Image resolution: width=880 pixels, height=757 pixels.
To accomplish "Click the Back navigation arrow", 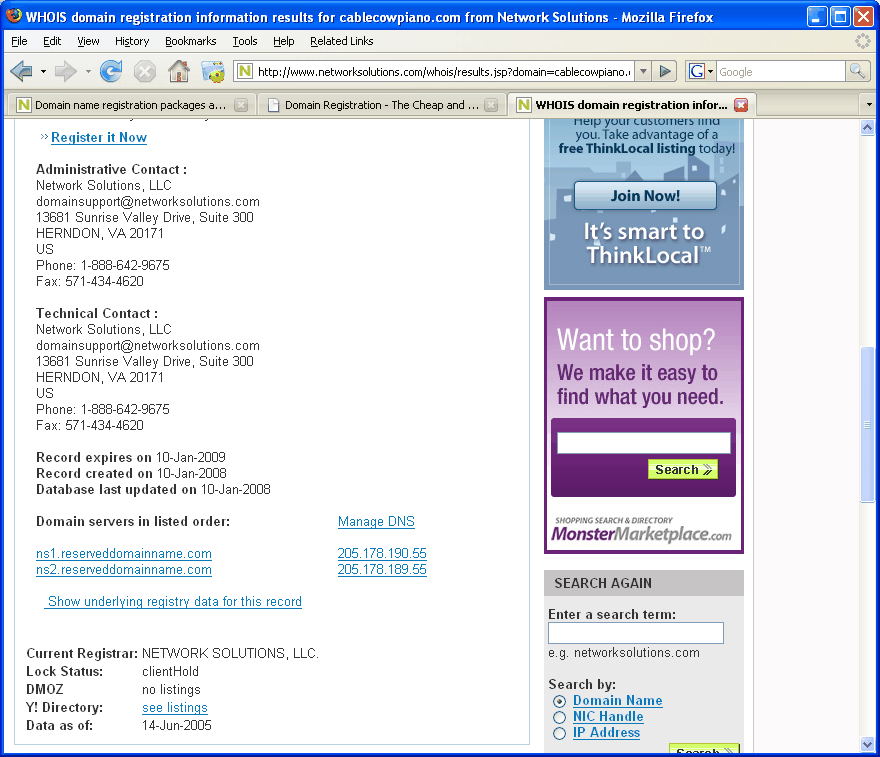I will click(21, 71).
